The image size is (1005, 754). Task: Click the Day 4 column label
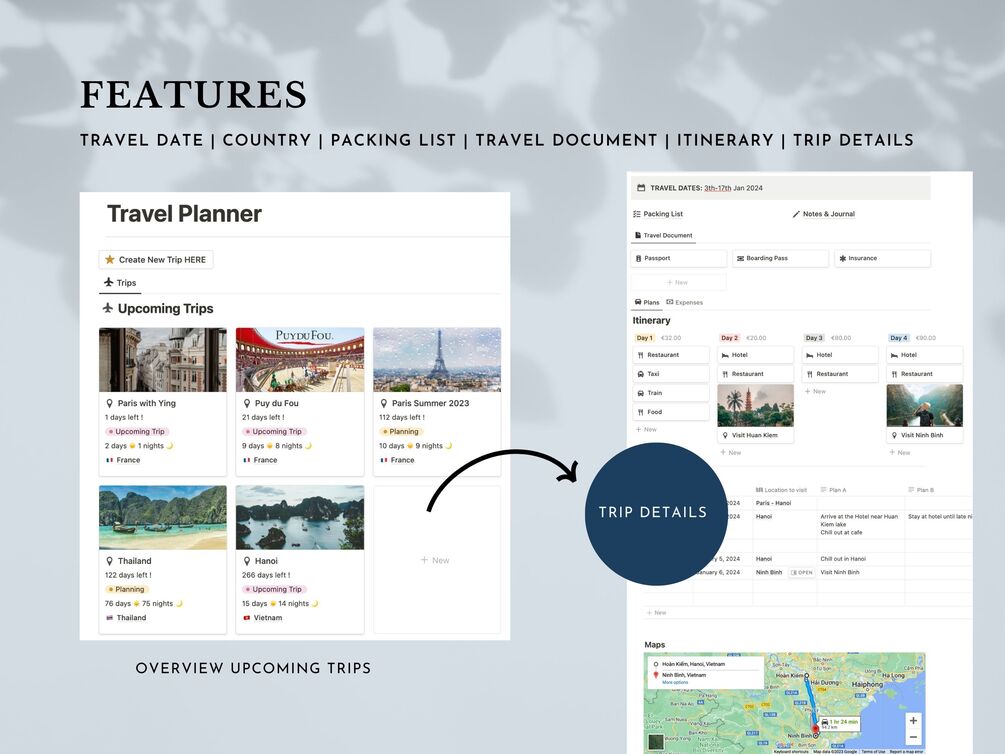tap(899, 338)
